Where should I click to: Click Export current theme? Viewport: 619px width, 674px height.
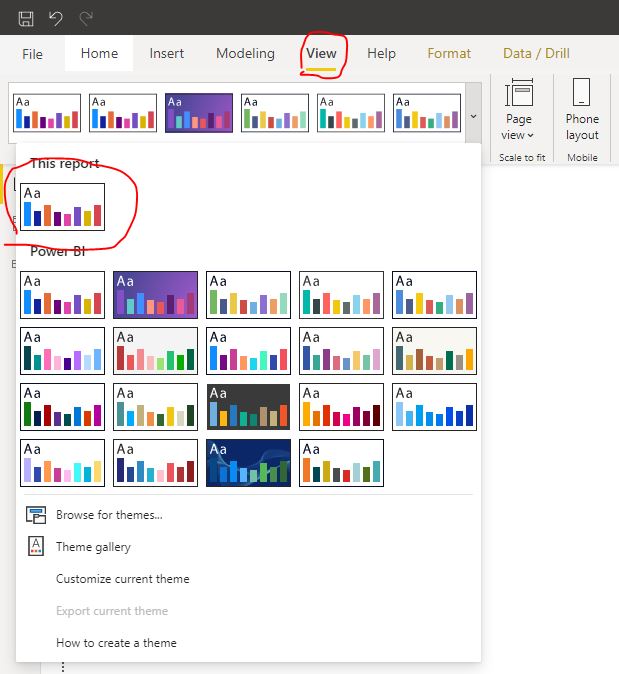(112, 611)
